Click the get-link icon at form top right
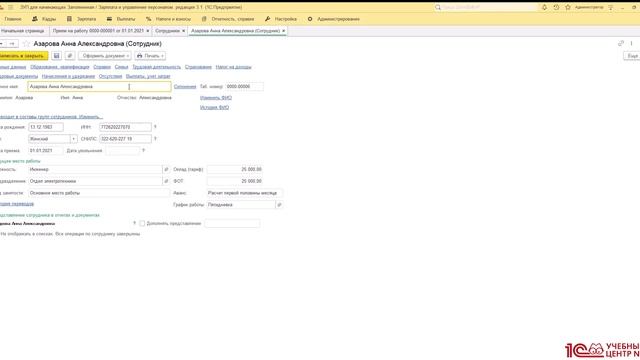Viewport: 640px width, 360px height. point(621,43)
